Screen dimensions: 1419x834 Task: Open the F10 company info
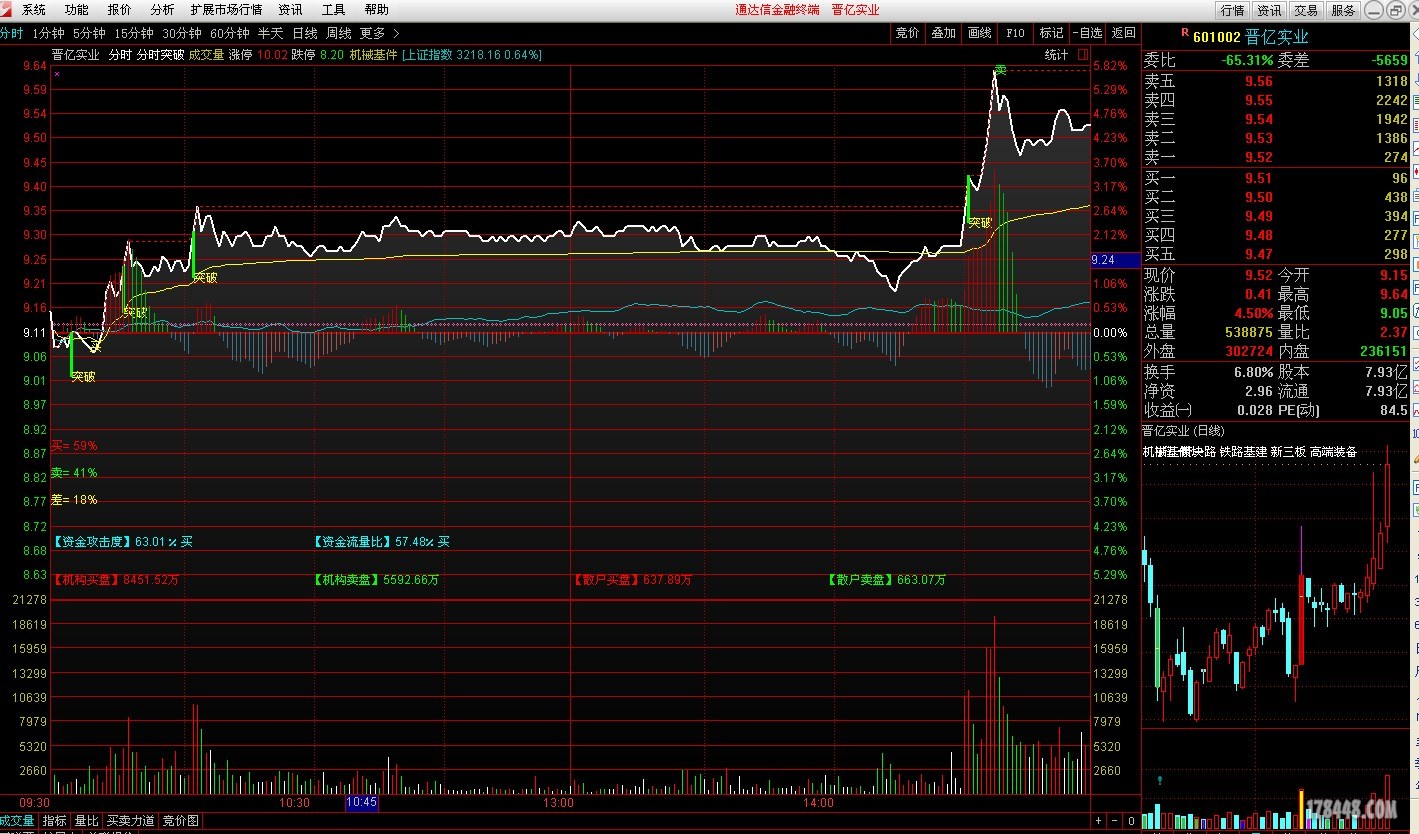(x=1015, y=33)
